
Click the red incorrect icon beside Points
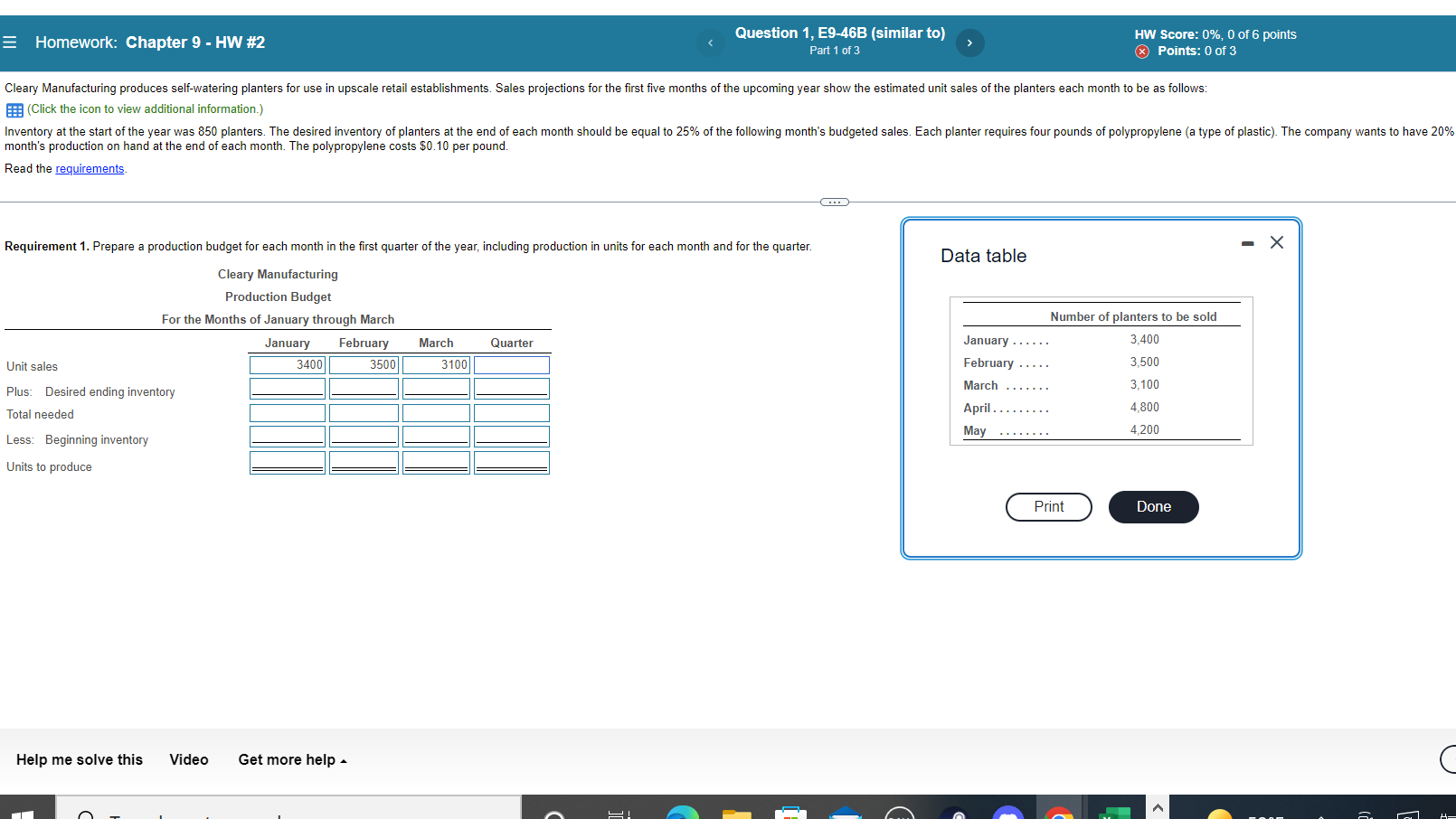coord(1142,52)
